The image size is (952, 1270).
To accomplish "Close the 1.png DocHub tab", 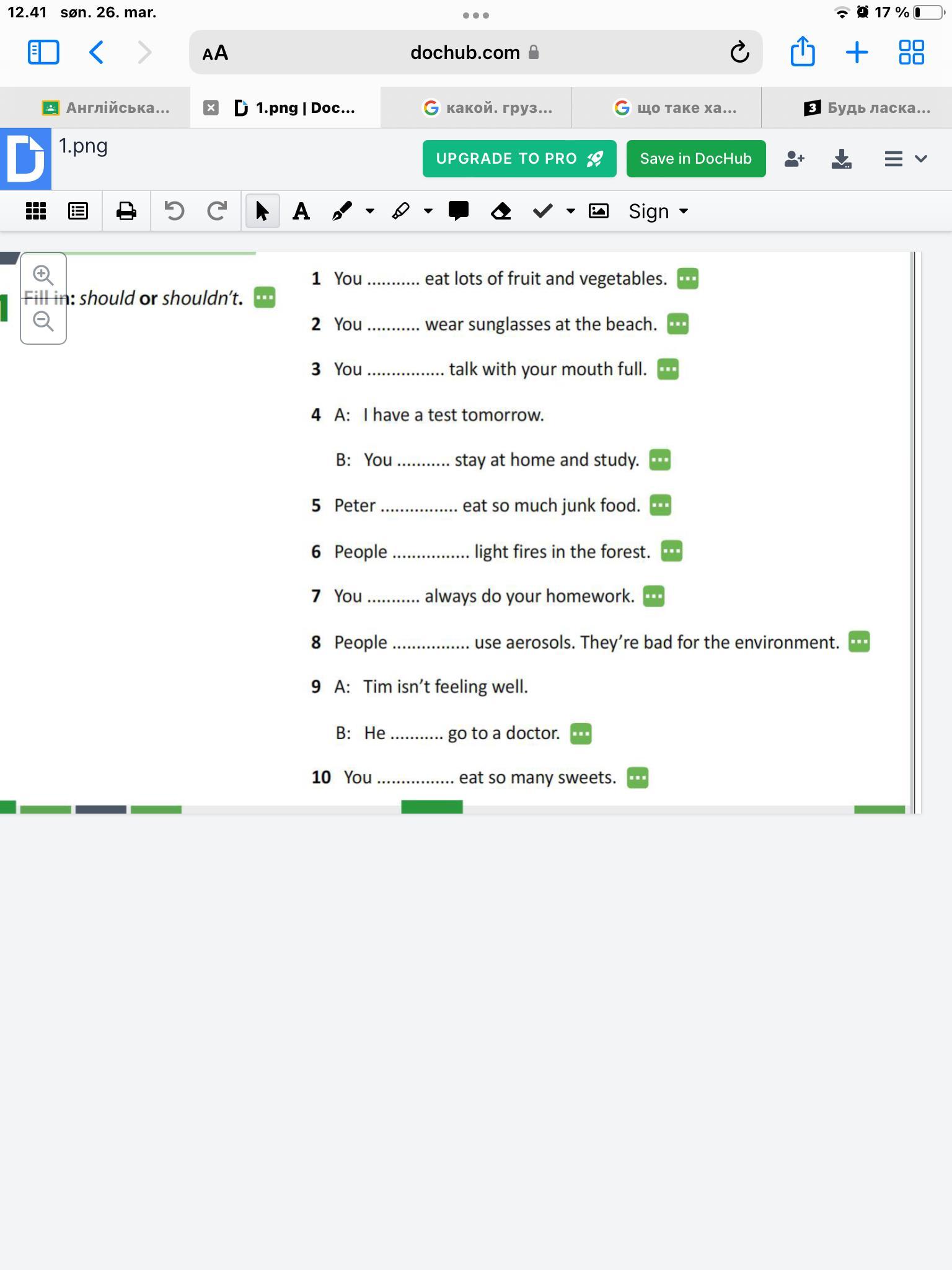I will point(211,108).
